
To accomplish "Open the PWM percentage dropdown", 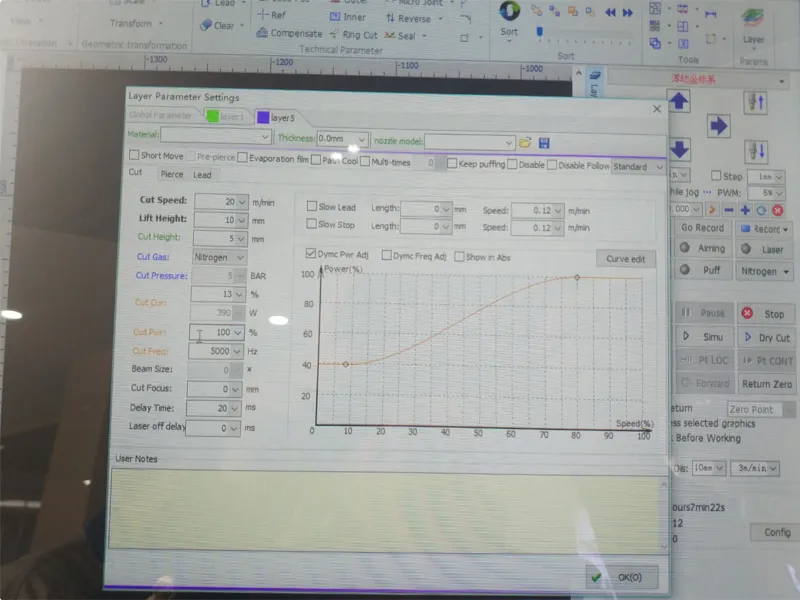I will point(778,193).
